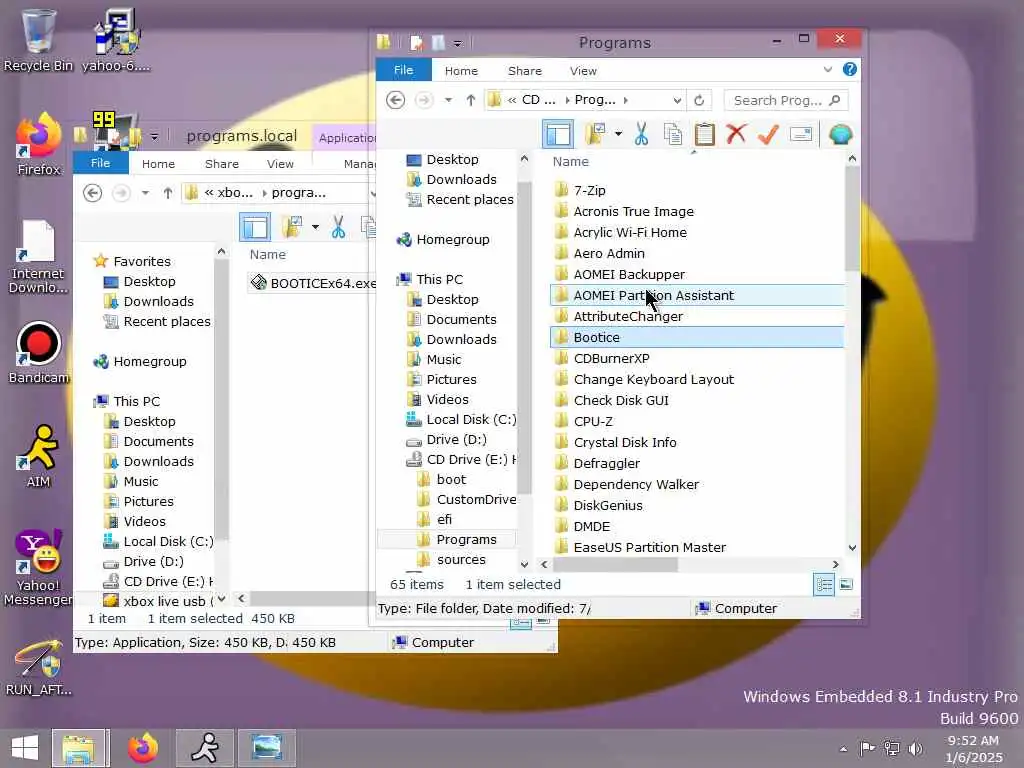Click the Cut scissors icon in Programs window
This screenshot has height=768, width=1024.
click(641, 135)
